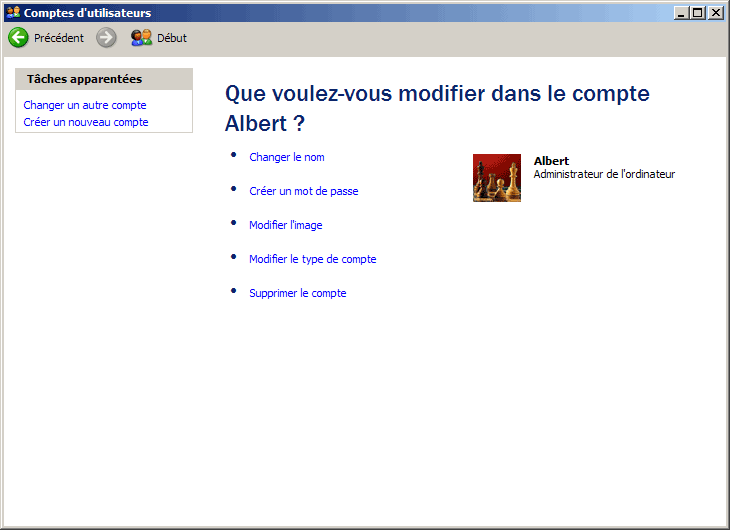Open the 'Changer un autre compte' link
The height and width of the screenshot is (530, 730).
(85, 105)
